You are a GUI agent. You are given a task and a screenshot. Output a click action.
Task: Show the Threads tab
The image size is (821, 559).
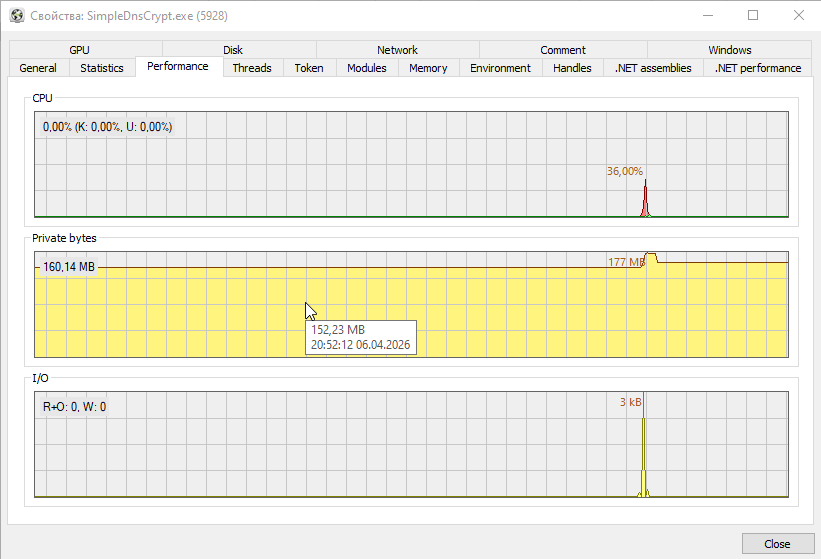click(x=252, y=68)
